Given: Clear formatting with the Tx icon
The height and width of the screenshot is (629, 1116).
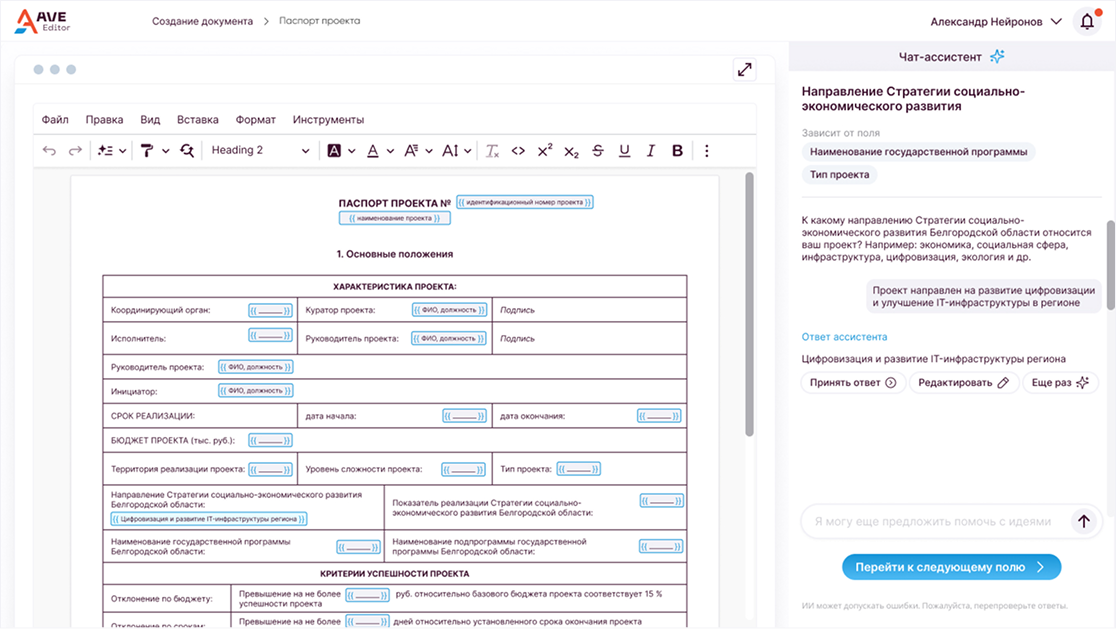Looking at the screenshot, I should pos(492,151).
